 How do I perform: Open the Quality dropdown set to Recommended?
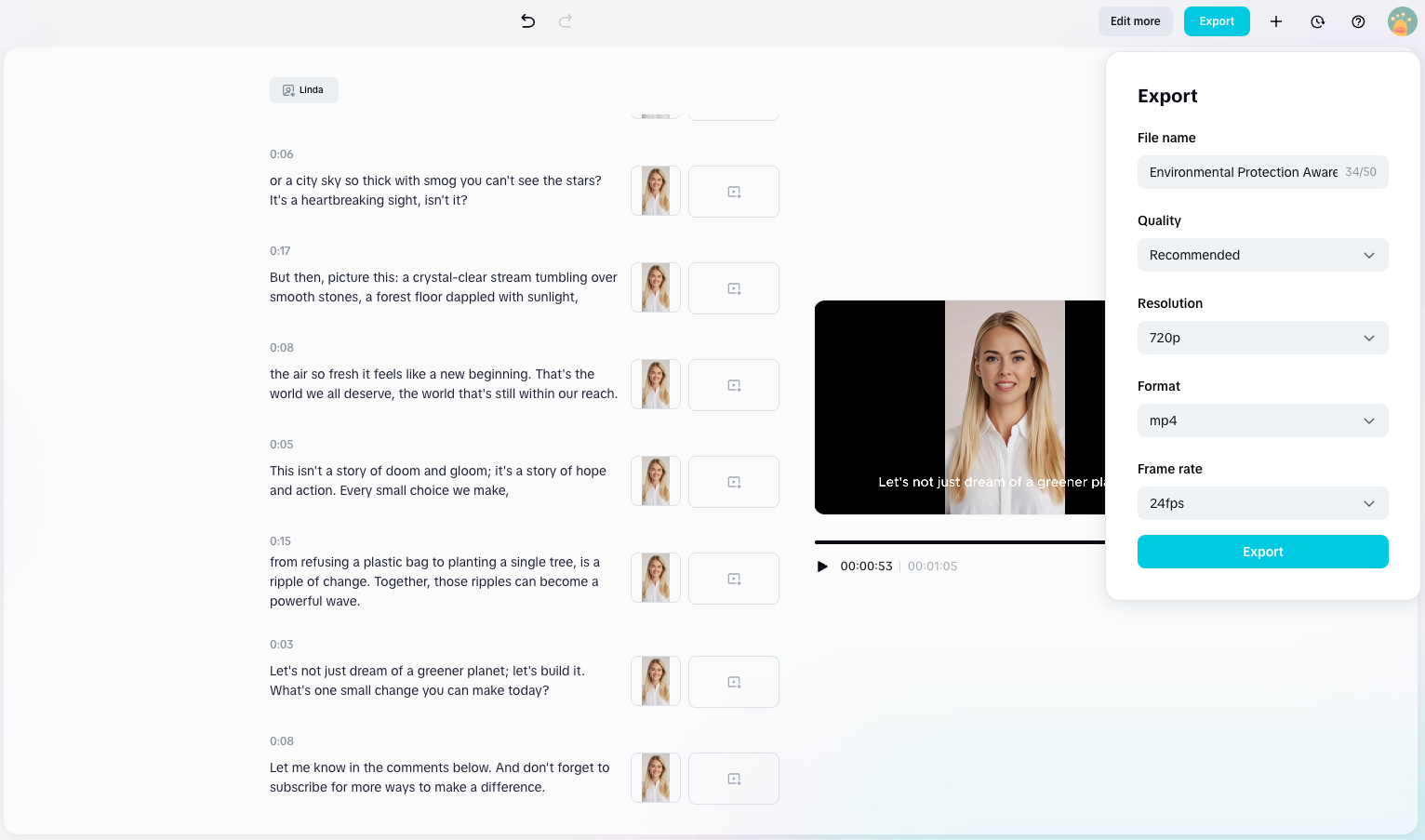click(x=1262, y=255)
